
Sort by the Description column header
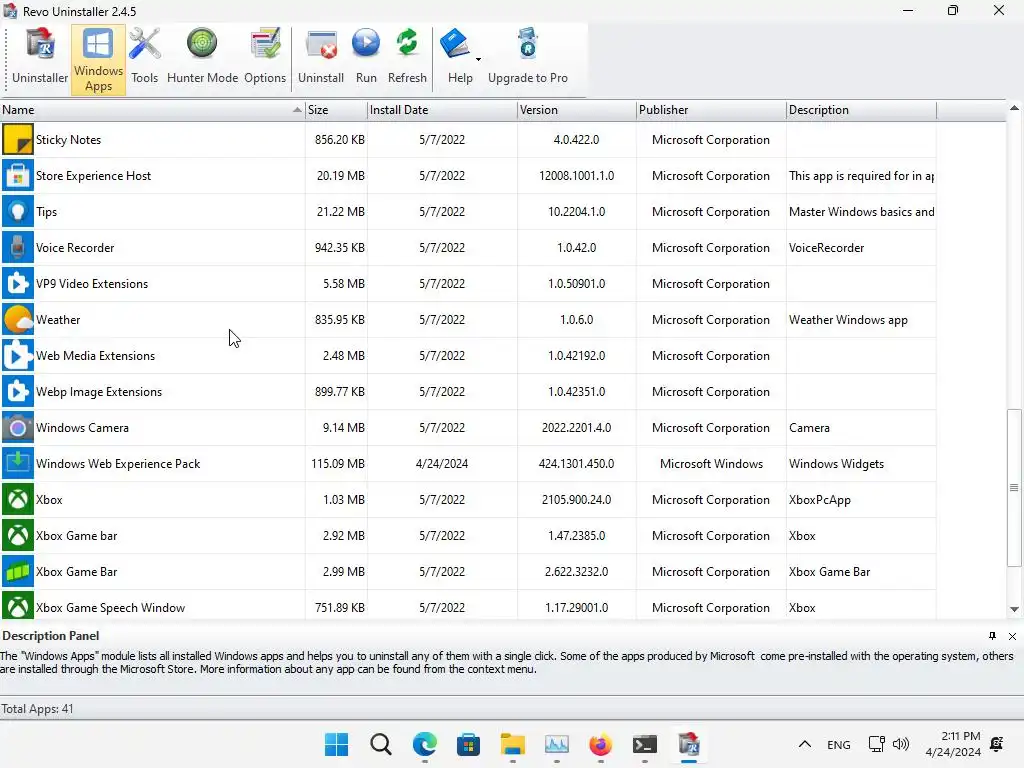coord(861,110)
